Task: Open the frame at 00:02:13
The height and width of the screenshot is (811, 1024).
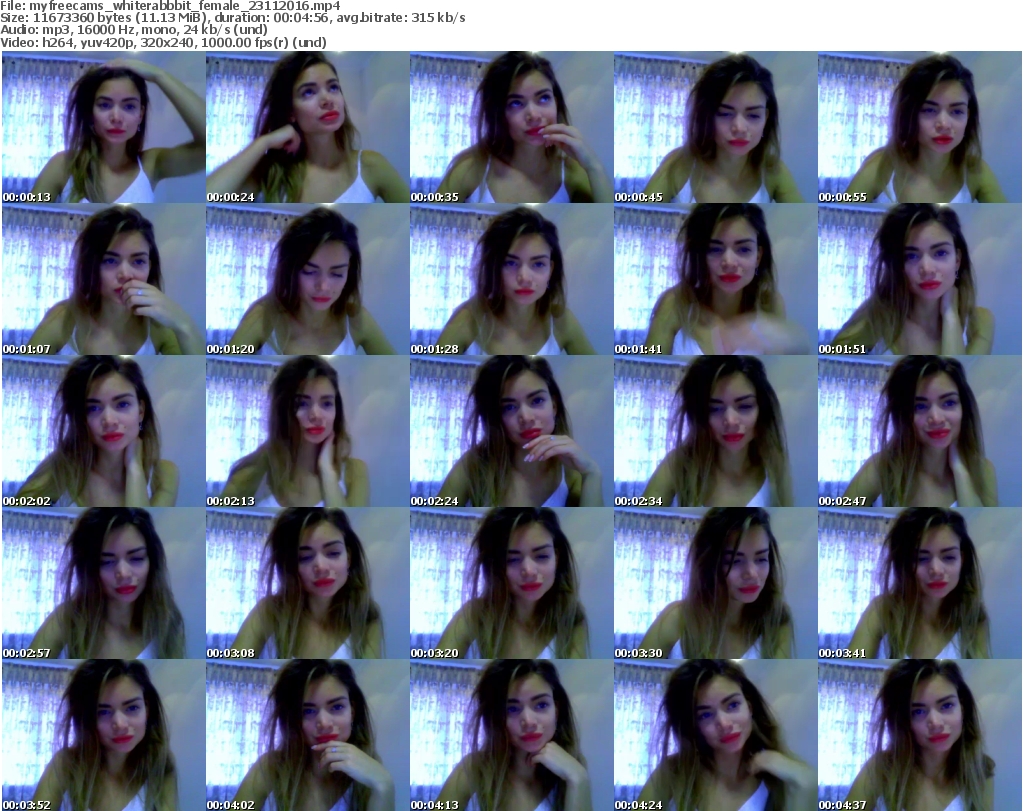Action: [308, 432]
